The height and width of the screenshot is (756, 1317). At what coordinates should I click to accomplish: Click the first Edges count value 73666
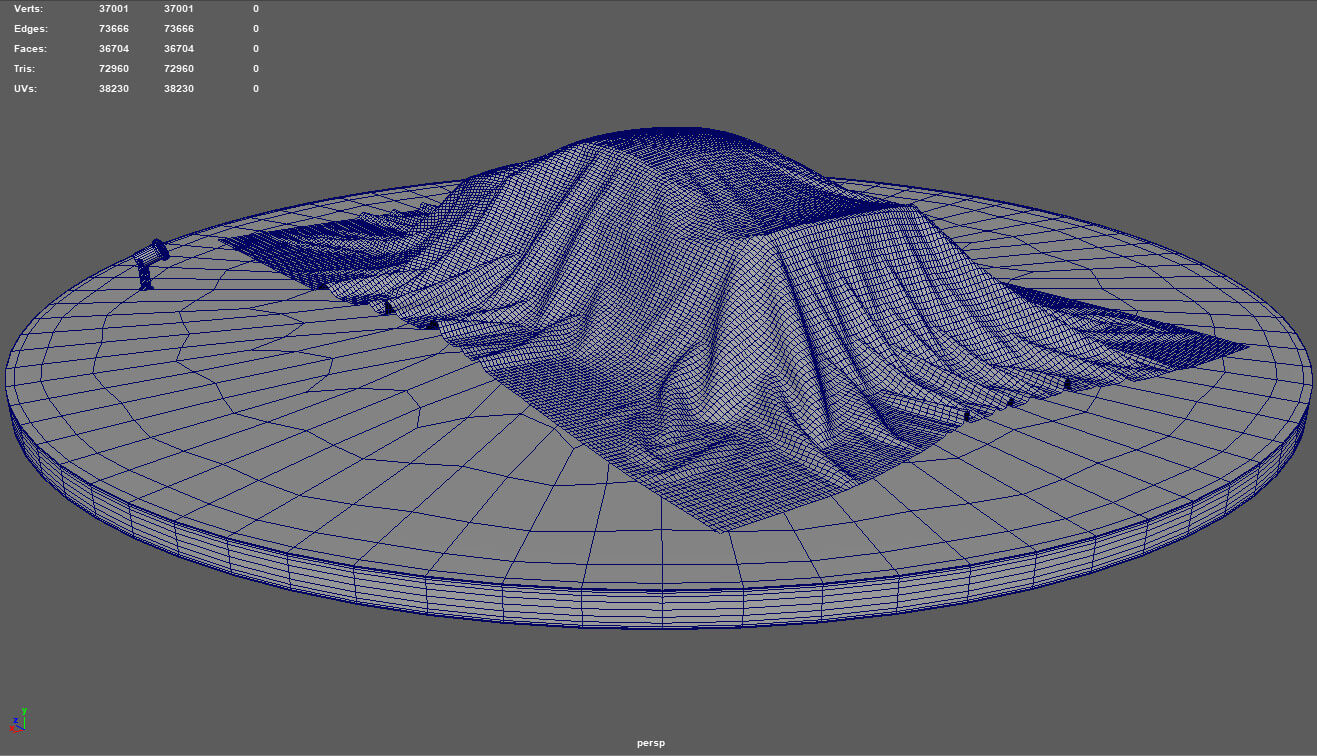[x=114, y=29]
